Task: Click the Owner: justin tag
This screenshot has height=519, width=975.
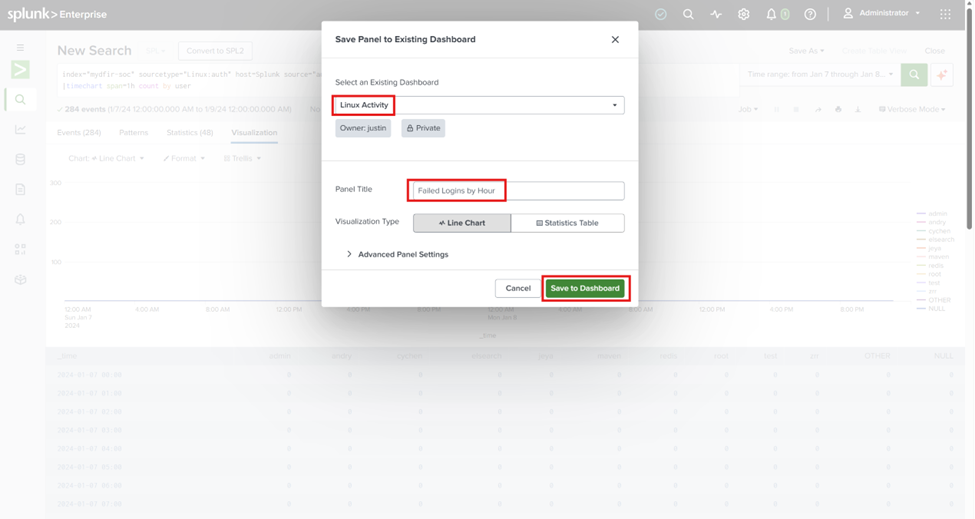Action: (x=363, y=128)
